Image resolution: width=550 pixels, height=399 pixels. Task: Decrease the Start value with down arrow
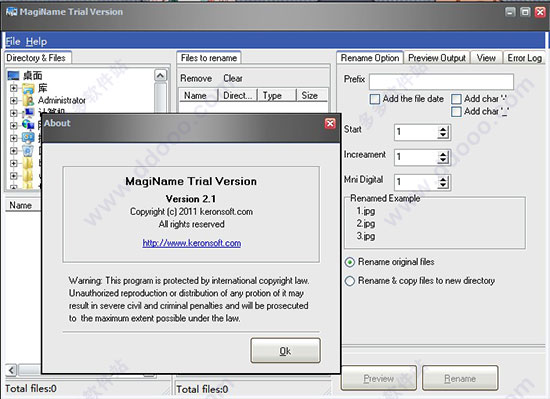pyautogui.click(x=443, y=135)
